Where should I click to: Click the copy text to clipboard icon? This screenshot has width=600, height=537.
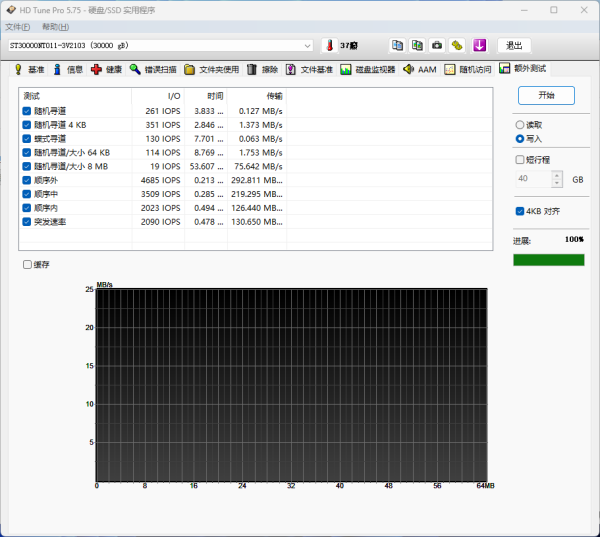tap(398, 45)
